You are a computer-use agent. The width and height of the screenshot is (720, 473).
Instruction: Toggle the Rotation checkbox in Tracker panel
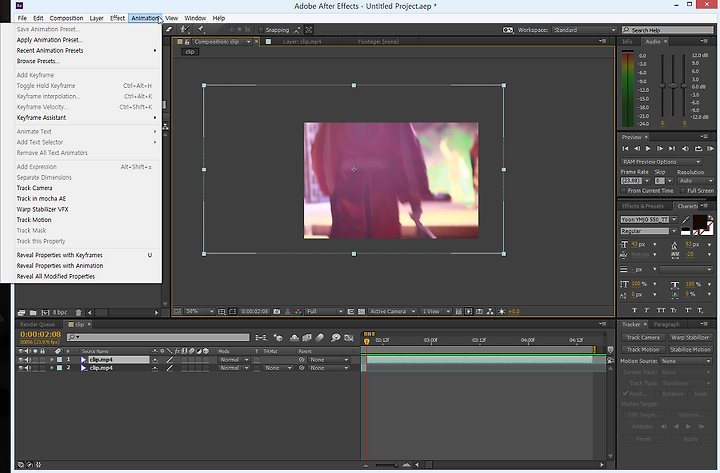point(658,394)
